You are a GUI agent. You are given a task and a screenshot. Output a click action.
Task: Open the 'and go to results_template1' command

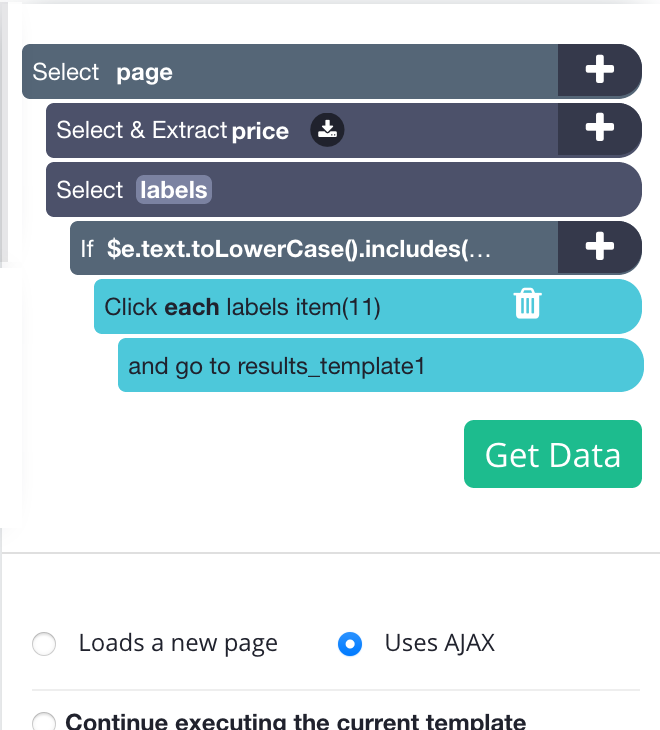(x=381, y=365)
